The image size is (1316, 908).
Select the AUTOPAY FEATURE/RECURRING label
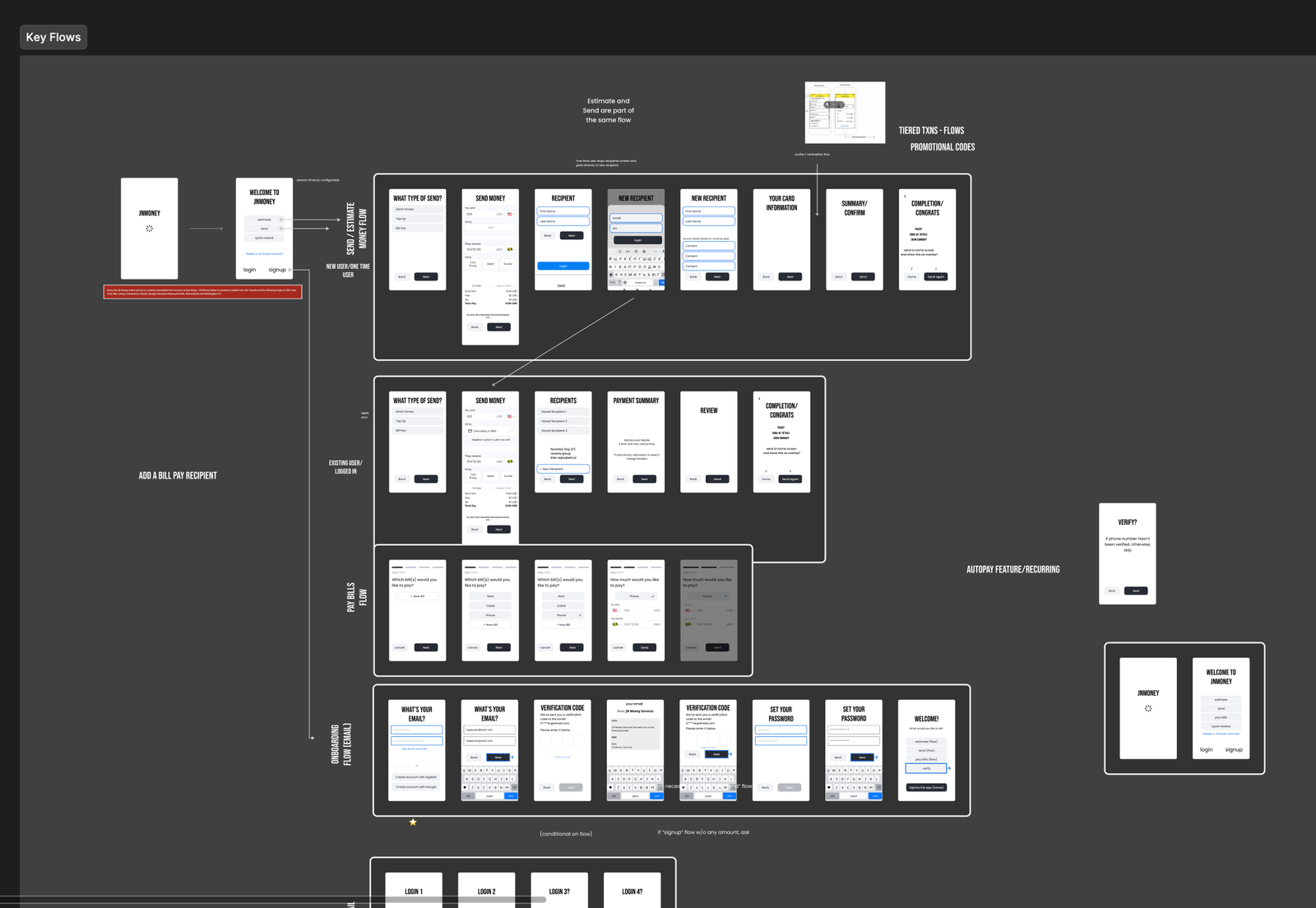(x=1013, y=569)
